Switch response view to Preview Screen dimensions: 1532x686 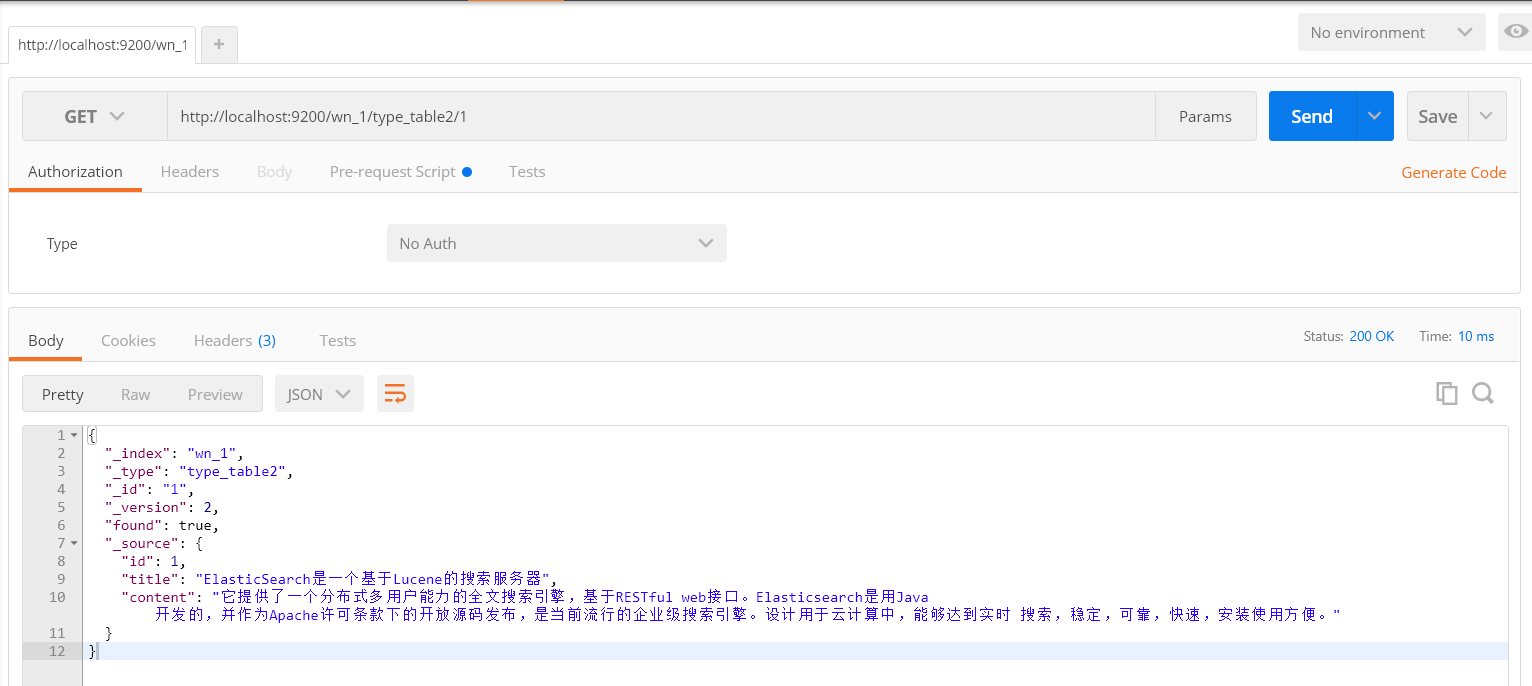pyautogui.click(x=215, y=394)
